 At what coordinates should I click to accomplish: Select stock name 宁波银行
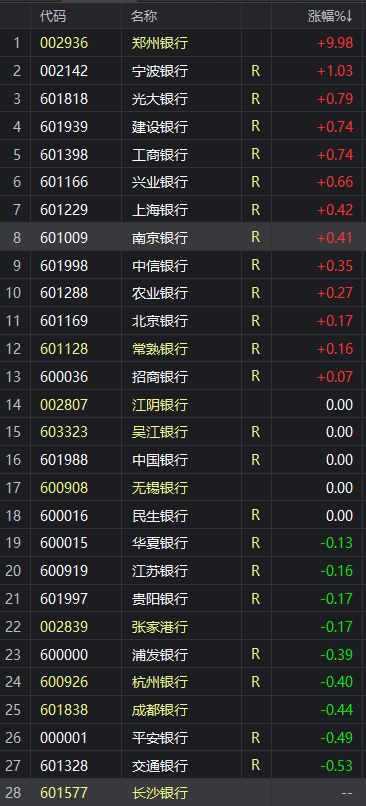click(x=160, y=70)
